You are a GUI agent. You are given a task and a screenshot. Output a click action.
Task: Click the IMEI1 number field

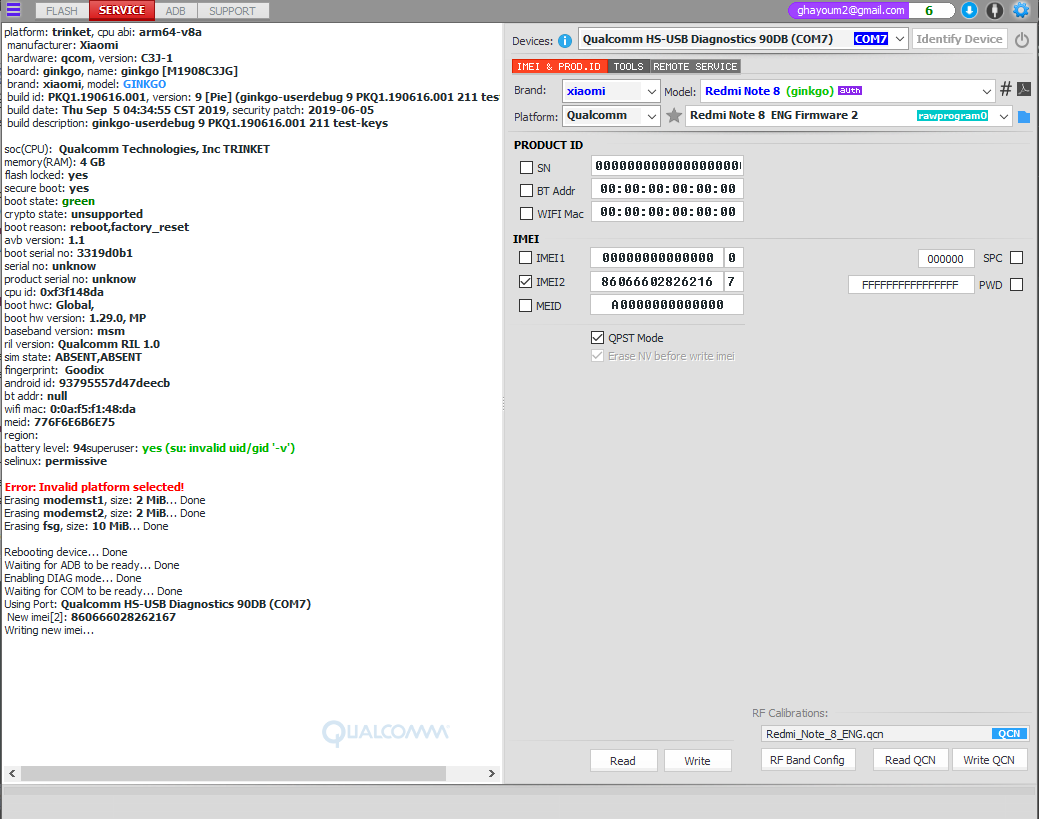click(x=657, y=258)
